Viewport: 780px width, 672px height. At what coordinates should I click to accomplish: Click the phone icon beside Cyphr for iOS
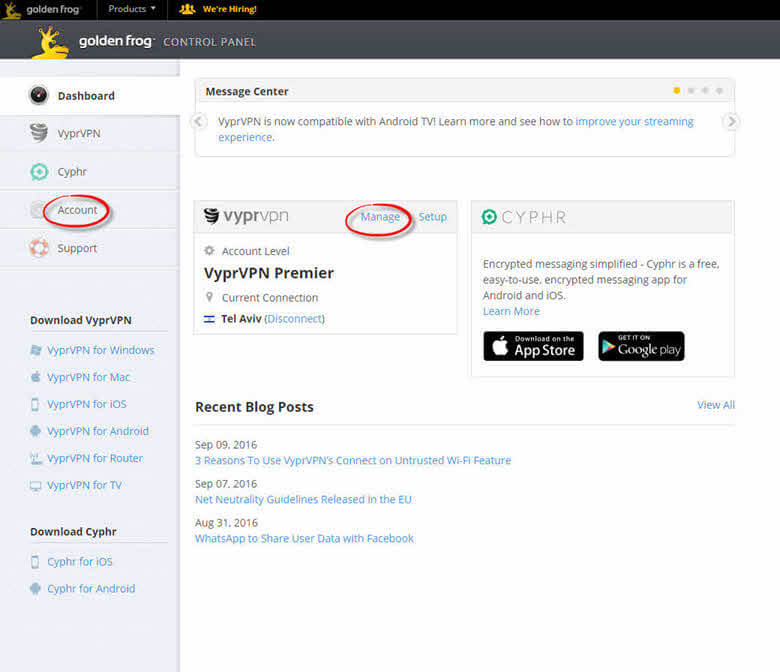click(35, 562)
